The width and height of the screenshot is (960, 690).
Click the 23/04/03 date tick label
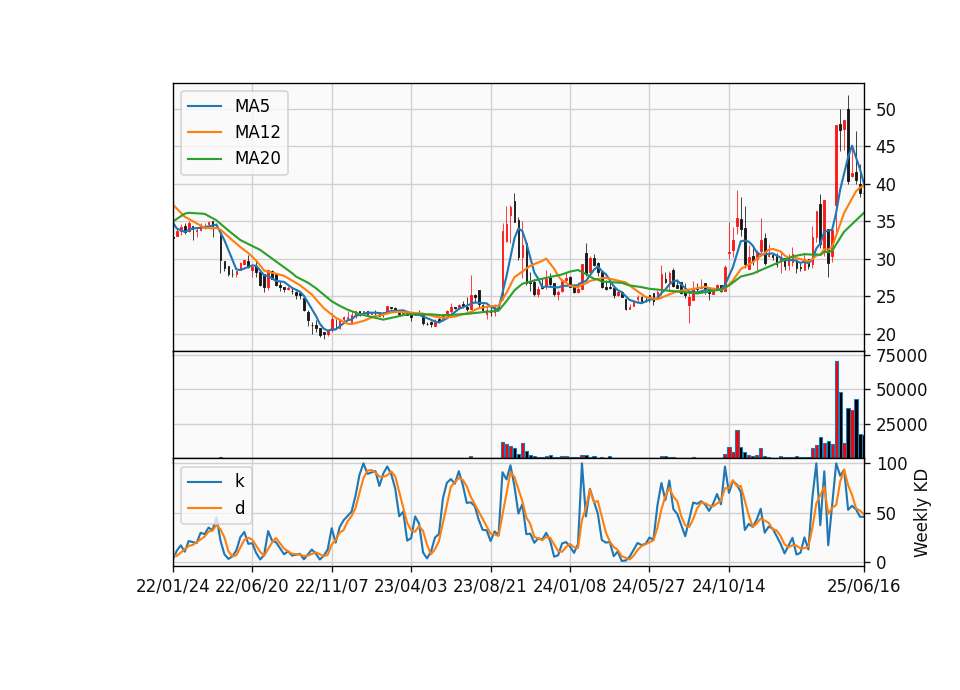[411, 586]
